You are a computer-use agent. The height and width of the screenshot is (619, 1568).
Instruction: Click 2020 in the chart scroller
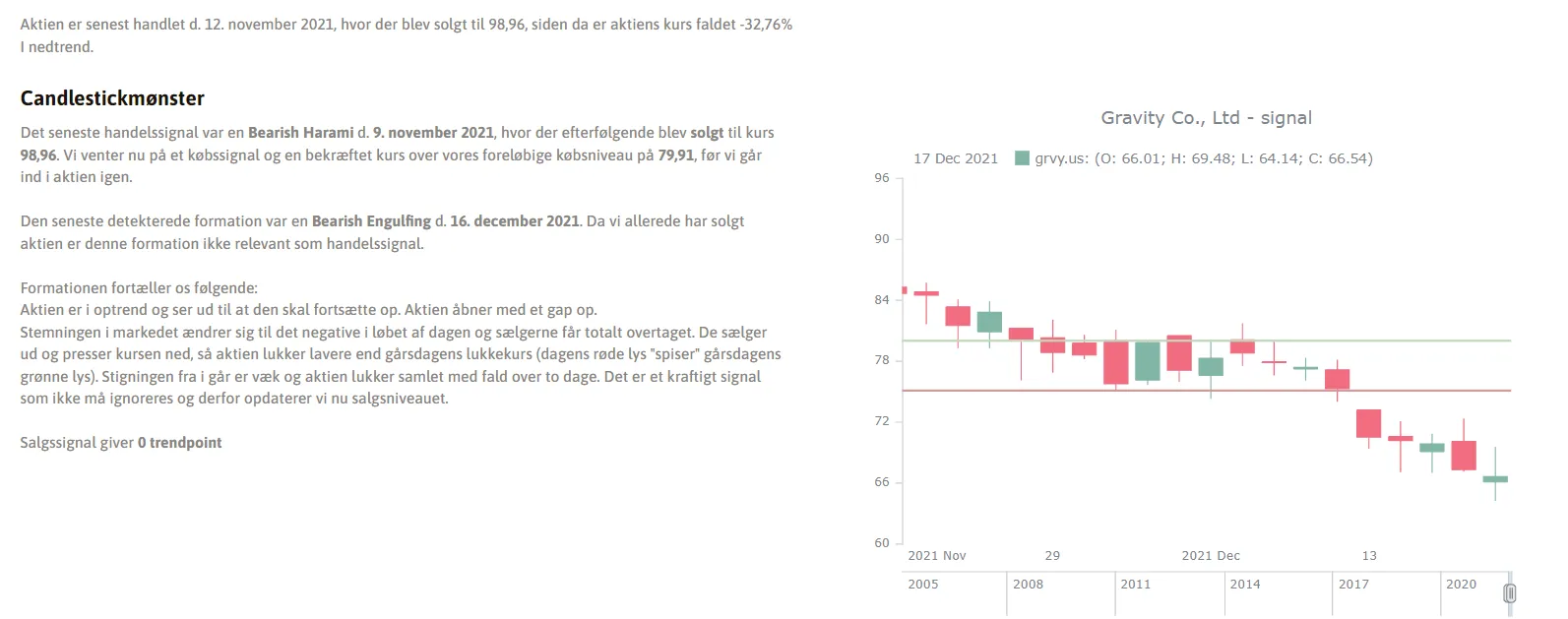coord(1461,585)
